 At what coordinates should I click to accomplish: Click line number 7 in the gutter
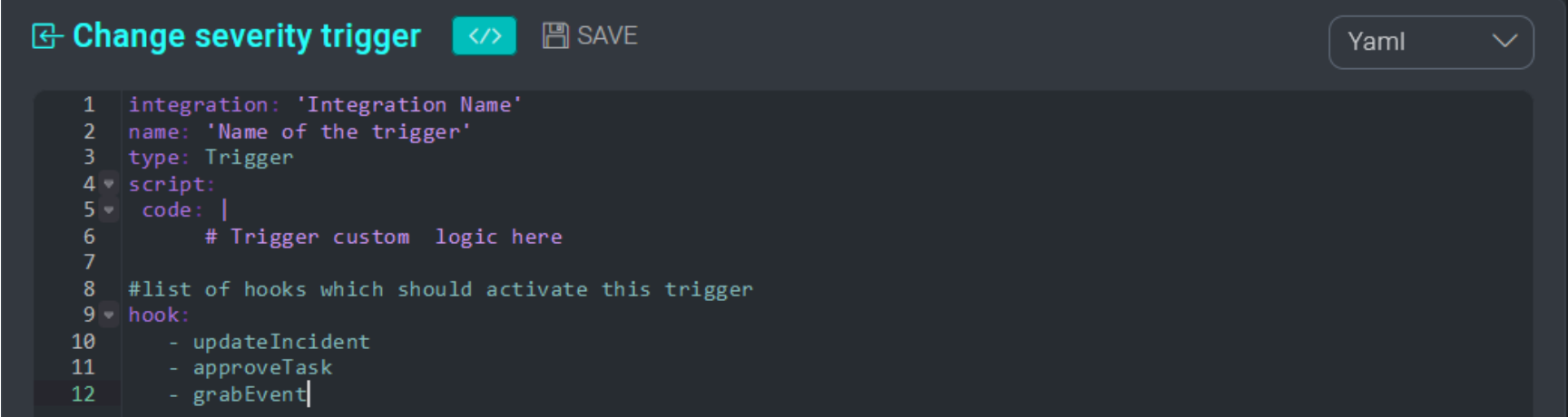tap(89, 263)
